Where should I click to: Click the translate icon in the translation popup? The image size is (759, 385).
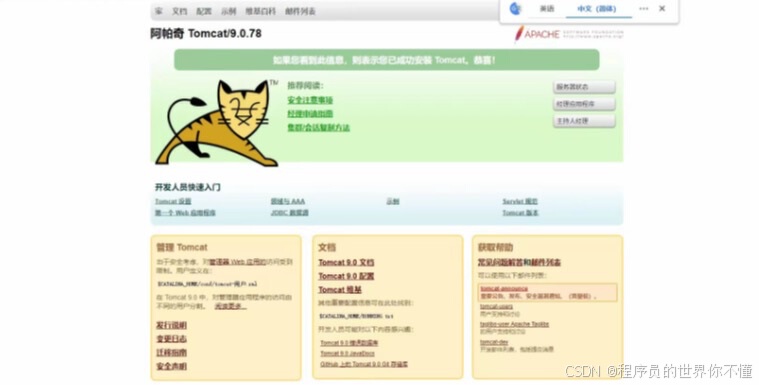(x=516, y=9)
